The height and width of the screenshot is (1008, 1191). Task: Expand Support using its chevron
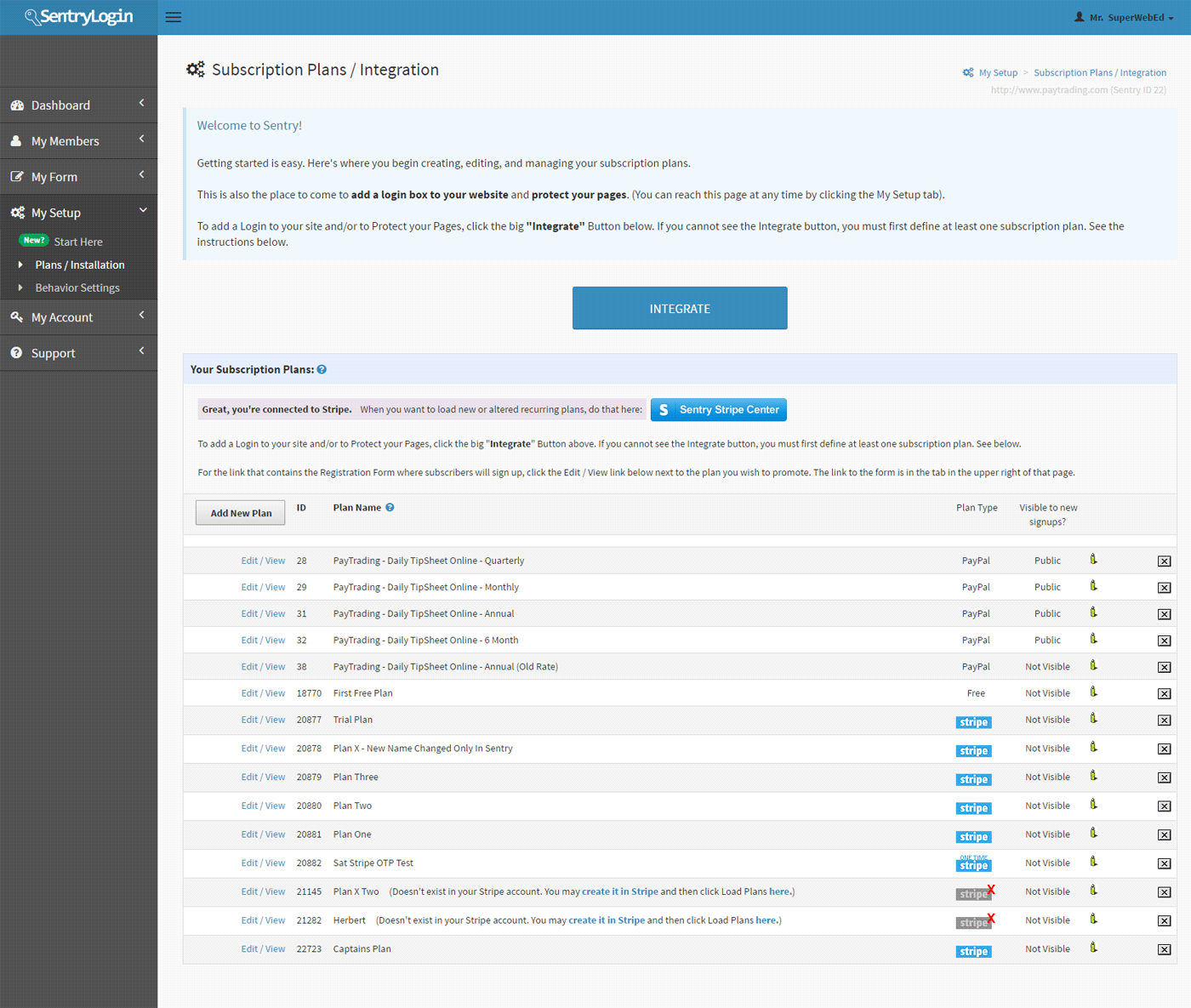(141, 350)
